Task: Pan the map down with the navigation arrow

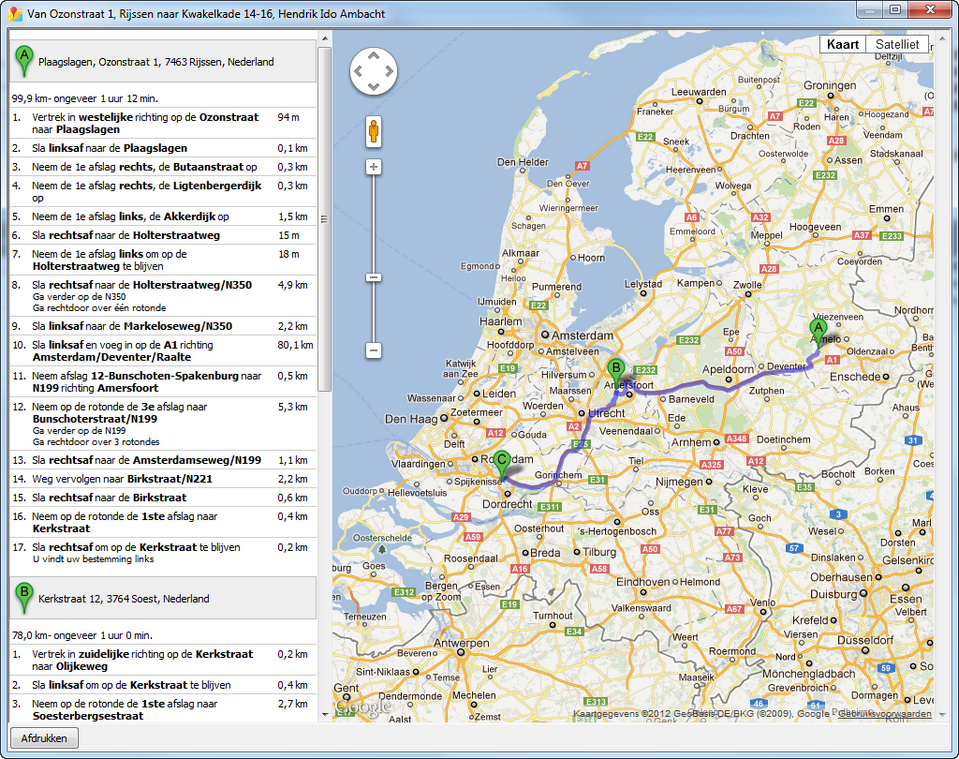Action: tap(373, 86)
